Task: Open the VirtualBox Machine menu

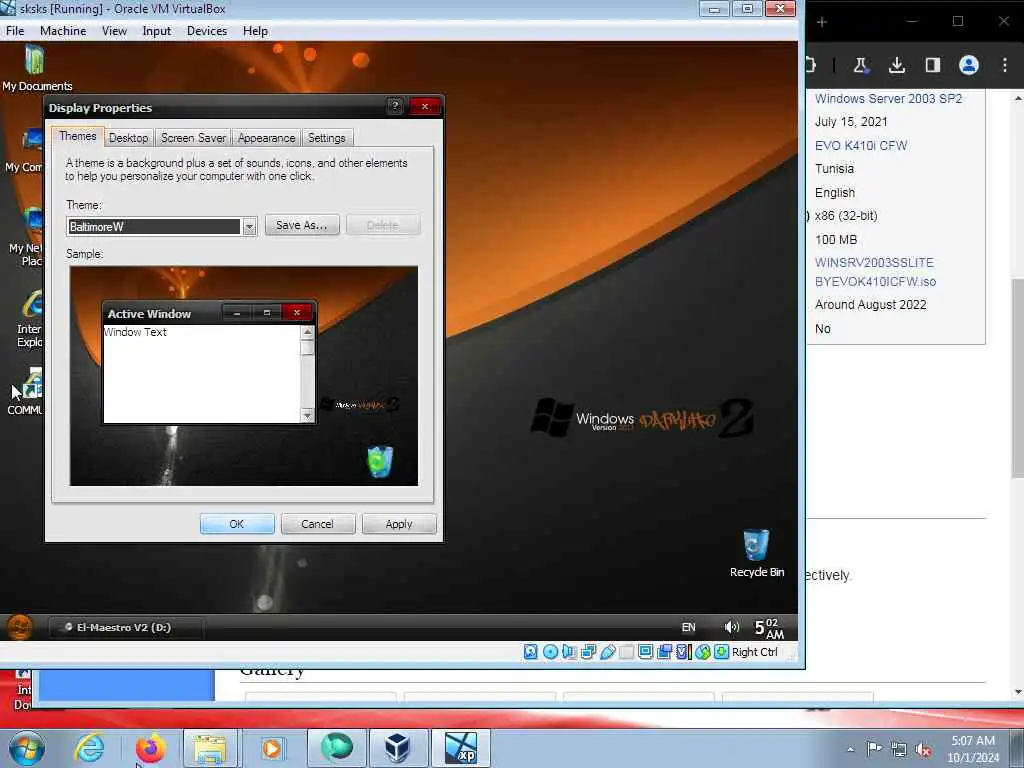Action: (63, 31)
